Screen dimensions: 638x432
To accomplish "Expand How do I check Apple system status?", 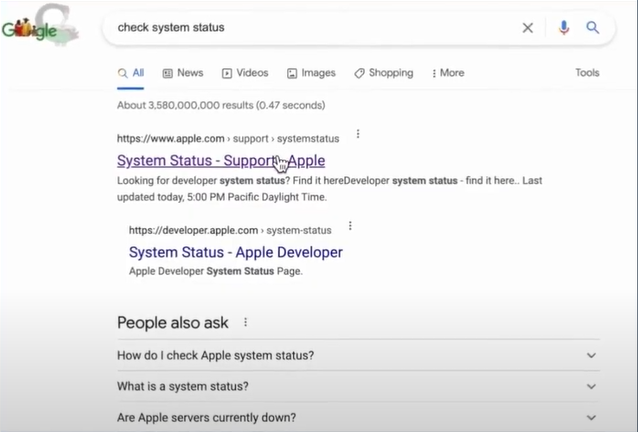I will [358, 355].
